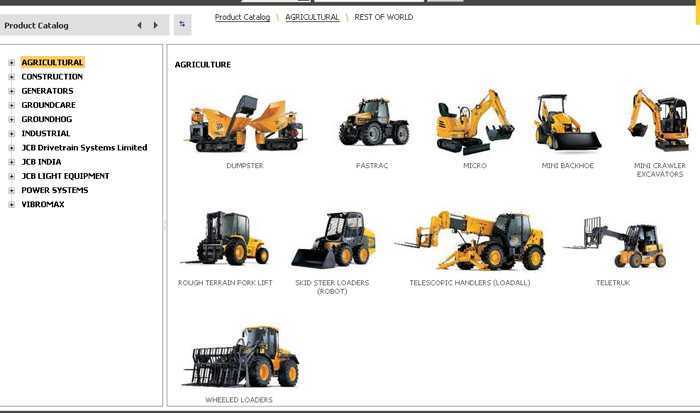The height and width of the screenshot is (413, 700).
Task: Select GENERATORS in the catalog tree
Action: 47,91
